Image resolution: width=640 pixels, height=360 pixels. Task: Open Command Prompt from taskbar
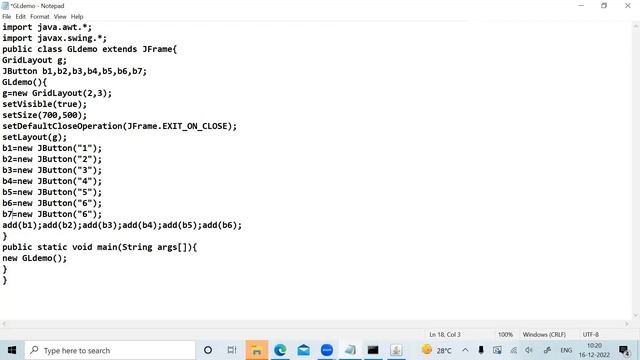coord(373,350)
